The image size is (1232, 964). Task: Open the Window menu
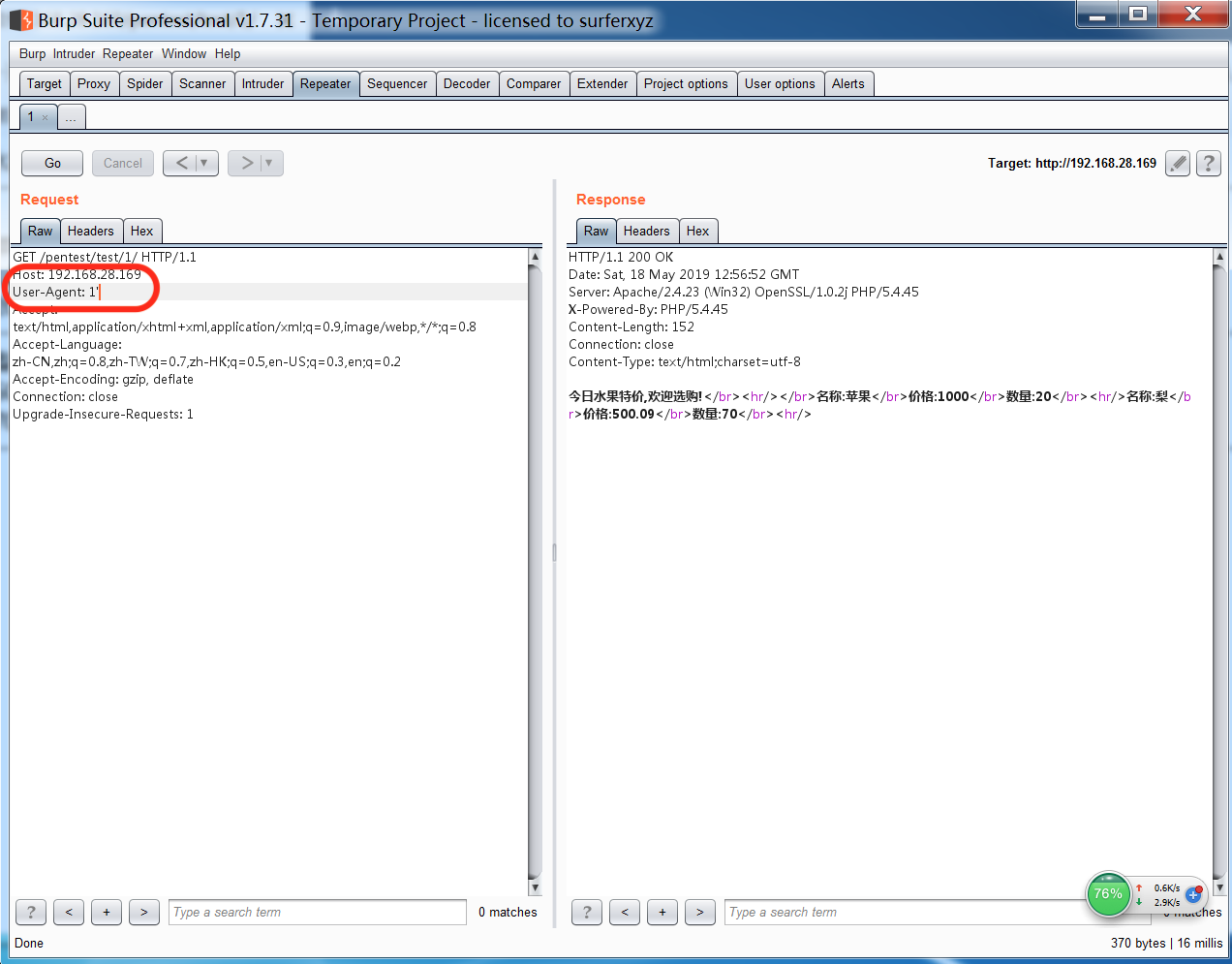coord(184,54)
